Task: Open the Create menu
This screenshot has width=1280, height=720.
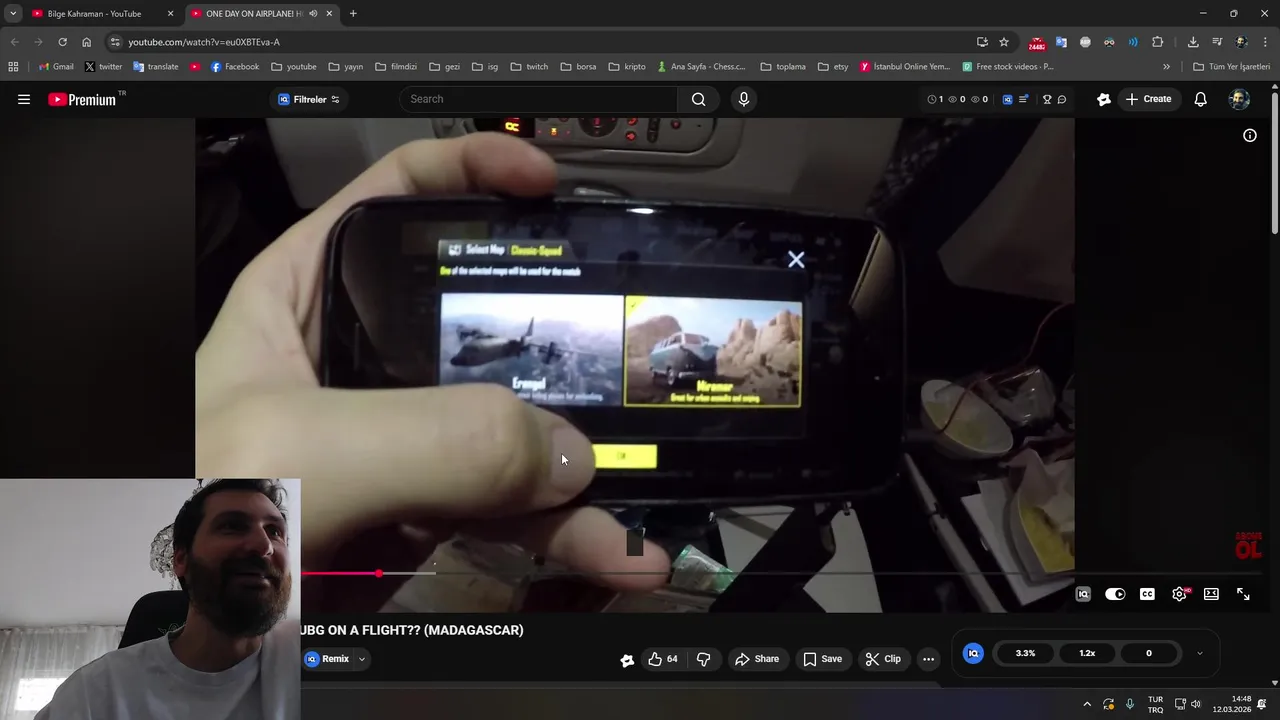Action: click(1148, 99)
